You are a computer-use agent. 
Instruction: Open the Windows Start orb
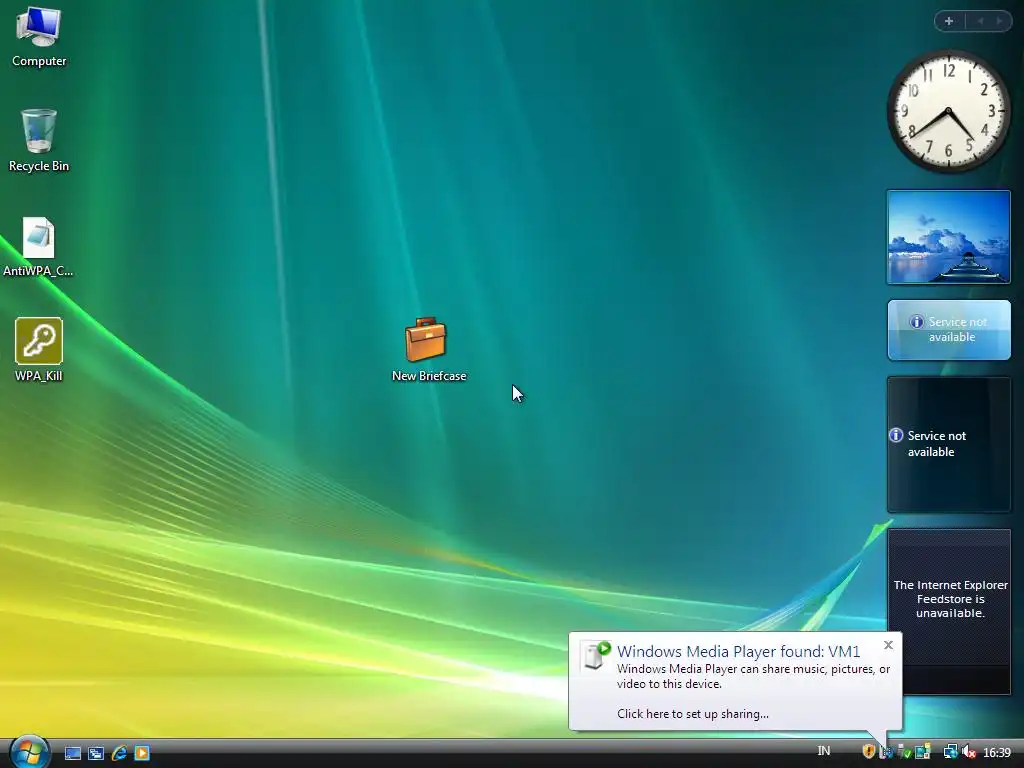29,753
